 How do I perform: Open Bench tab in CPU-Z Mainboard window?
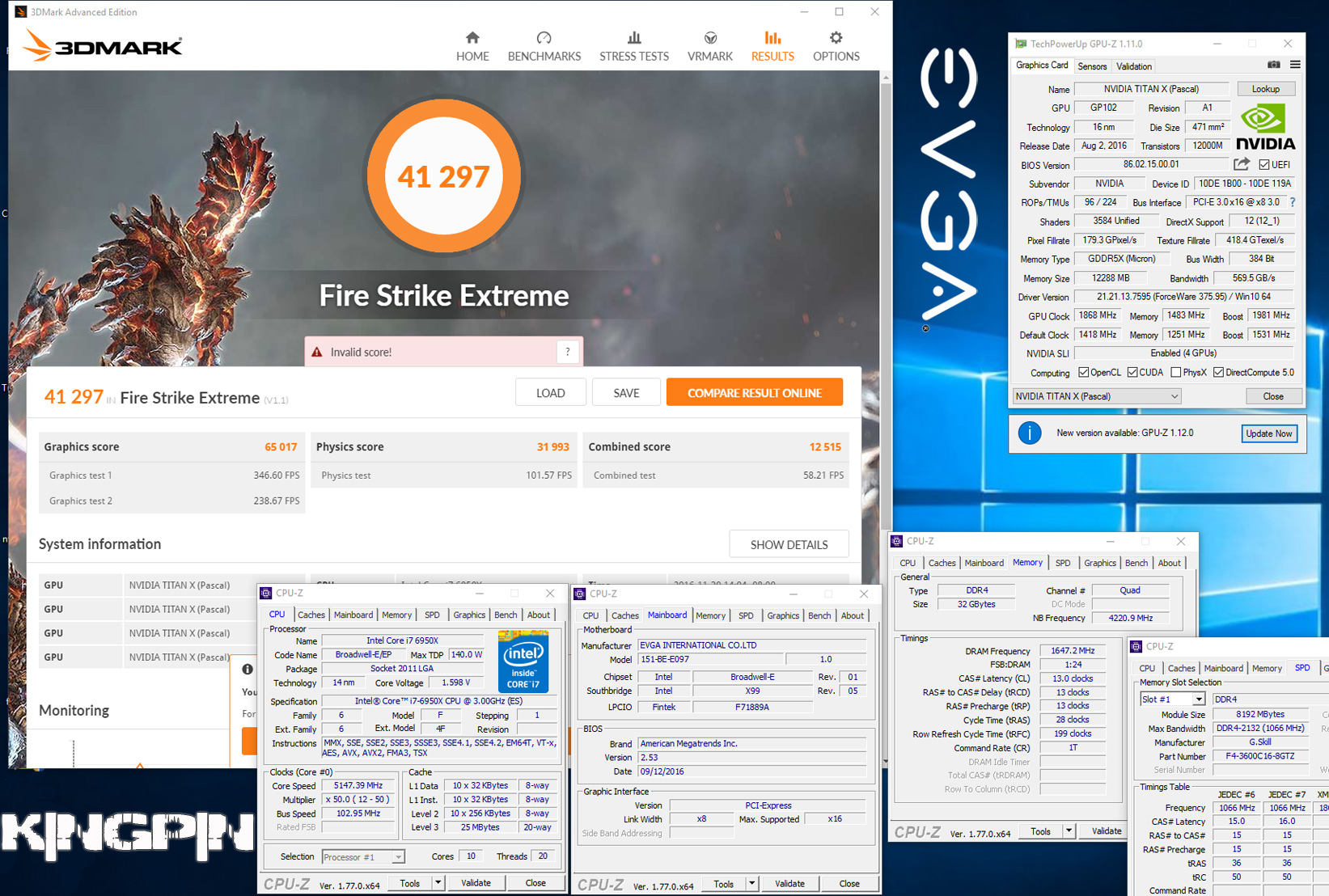tap(819, 616)
